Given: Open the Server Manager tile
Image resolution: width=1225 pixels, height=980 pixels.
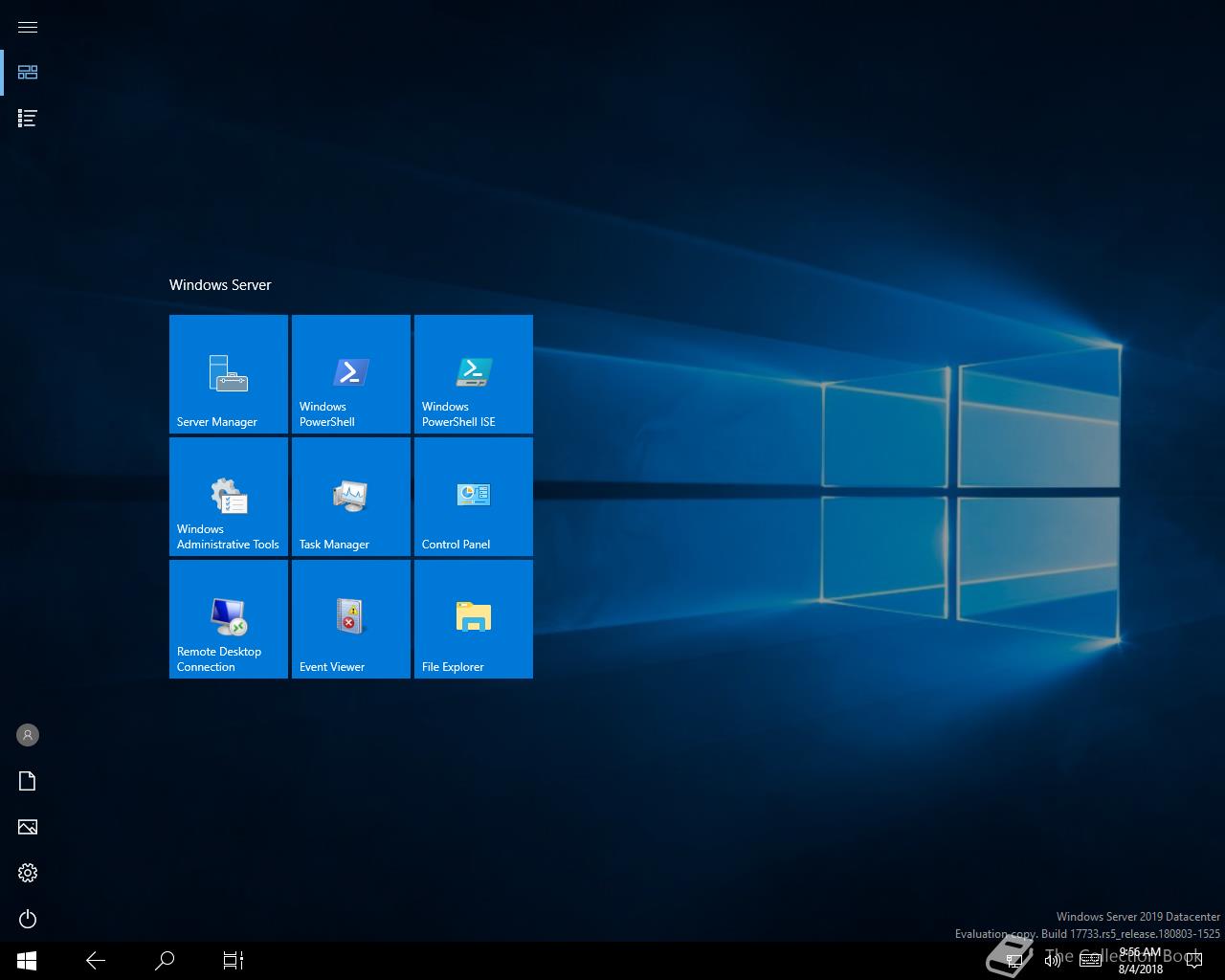Looking at the screenshot, I should click(229, 374).
